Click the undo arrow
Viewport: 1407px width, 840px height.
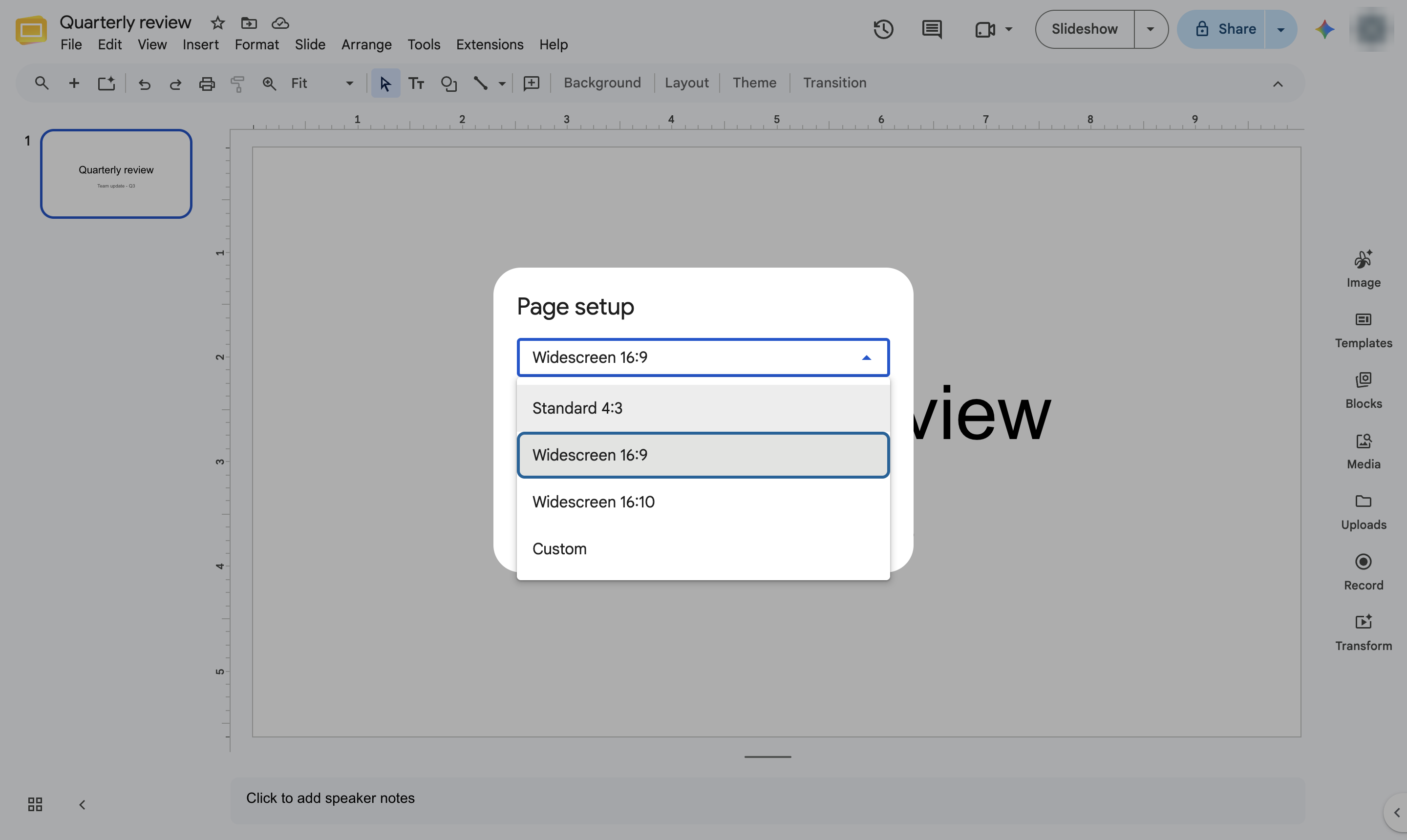pyautogui.click(x=145, y=84)
